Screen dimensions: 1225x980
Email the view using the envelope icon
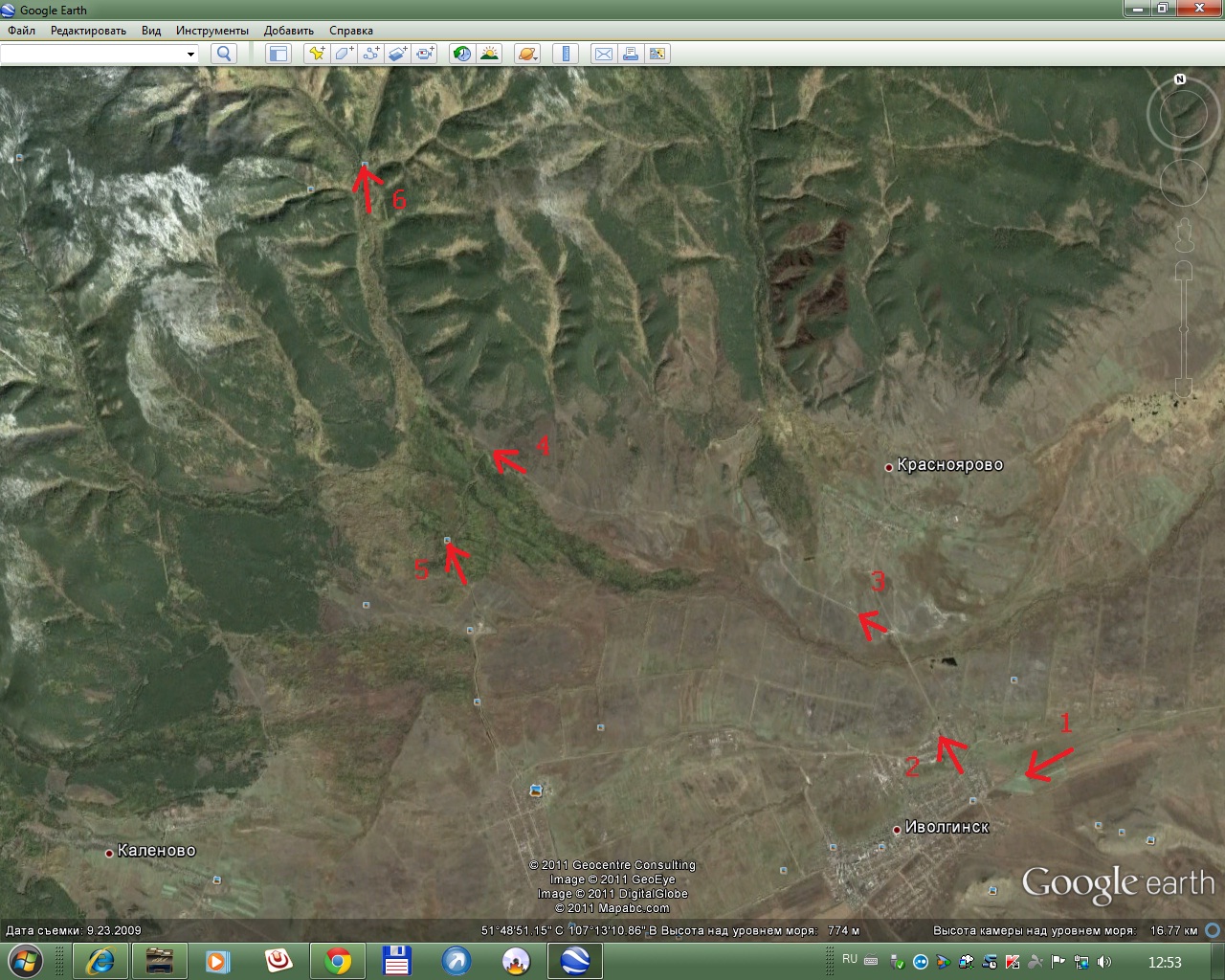pos(603,54)
